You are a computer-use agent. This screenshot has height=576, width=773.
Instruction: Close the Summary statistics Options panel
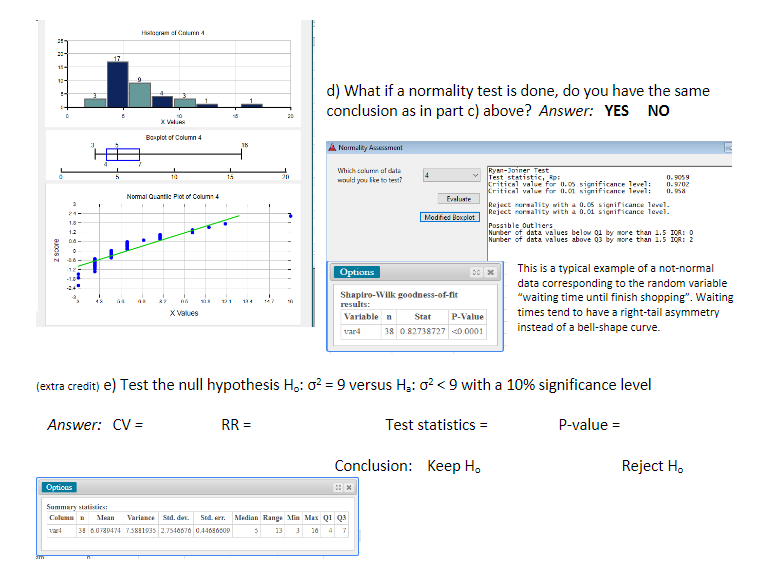point(349,487)
